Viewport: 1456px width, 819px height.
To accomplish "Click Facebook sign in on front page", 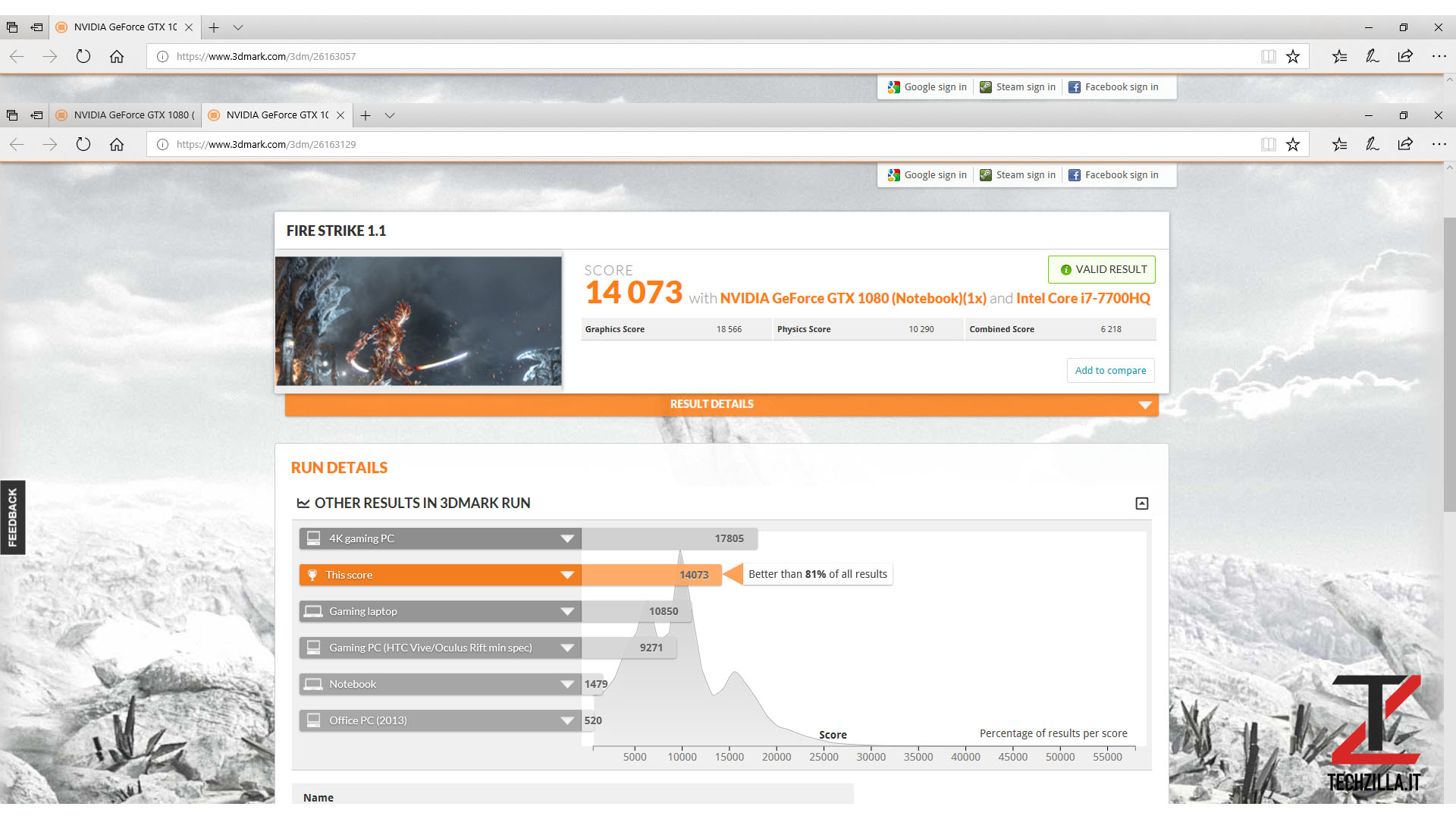I will [1114, 175].
